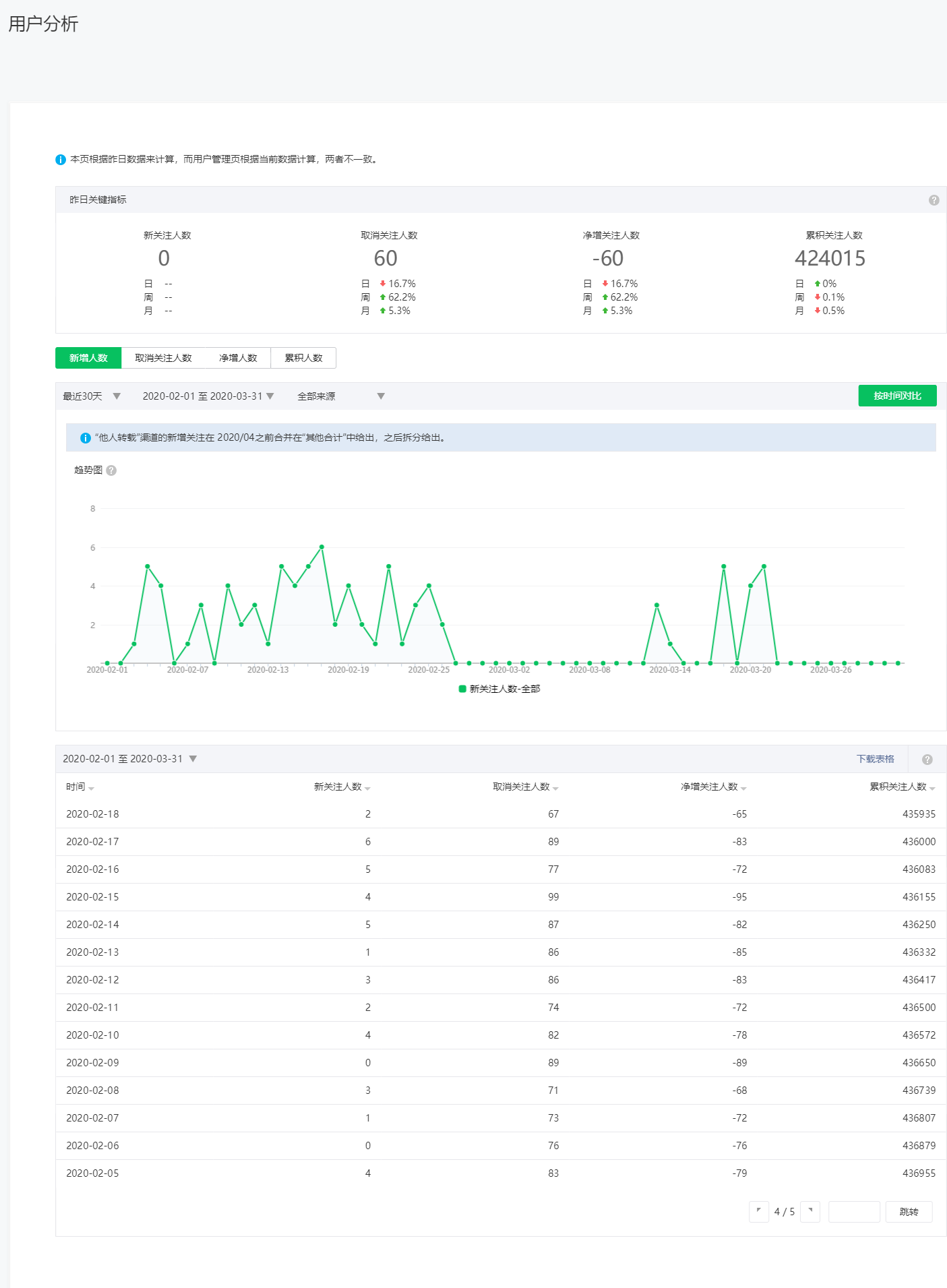The height and width of the screenshot is (1288, 947).
Task: Select the 2020-02-08 row date
Action: click(x=92, y=1091)
